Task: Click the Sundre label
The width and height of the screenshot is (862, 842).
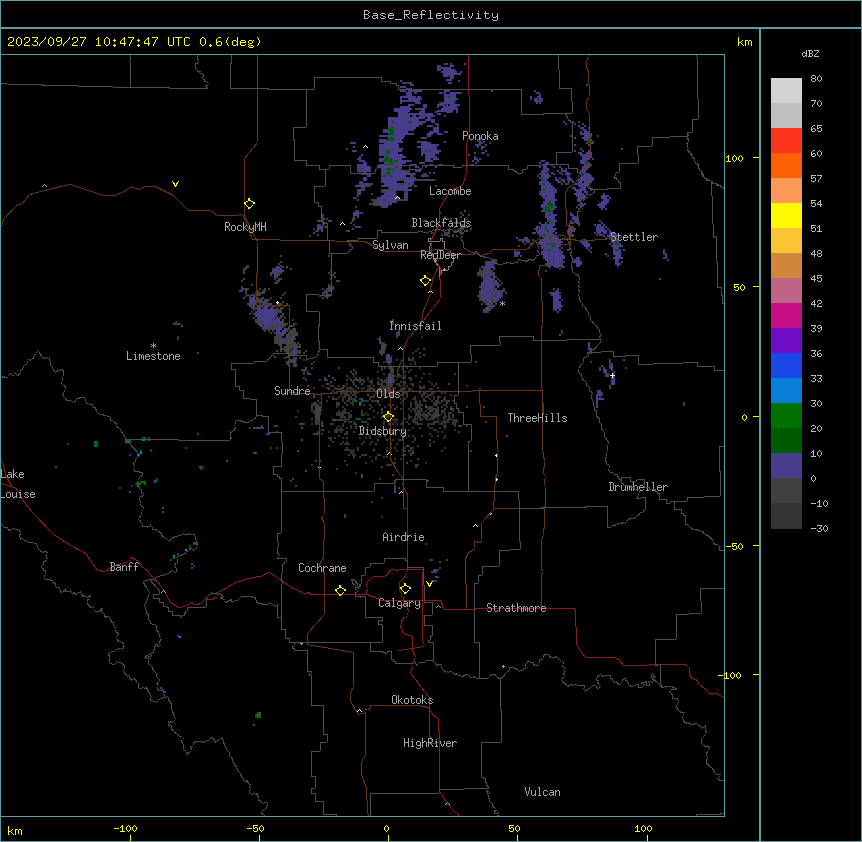Action: pos(292,391)
